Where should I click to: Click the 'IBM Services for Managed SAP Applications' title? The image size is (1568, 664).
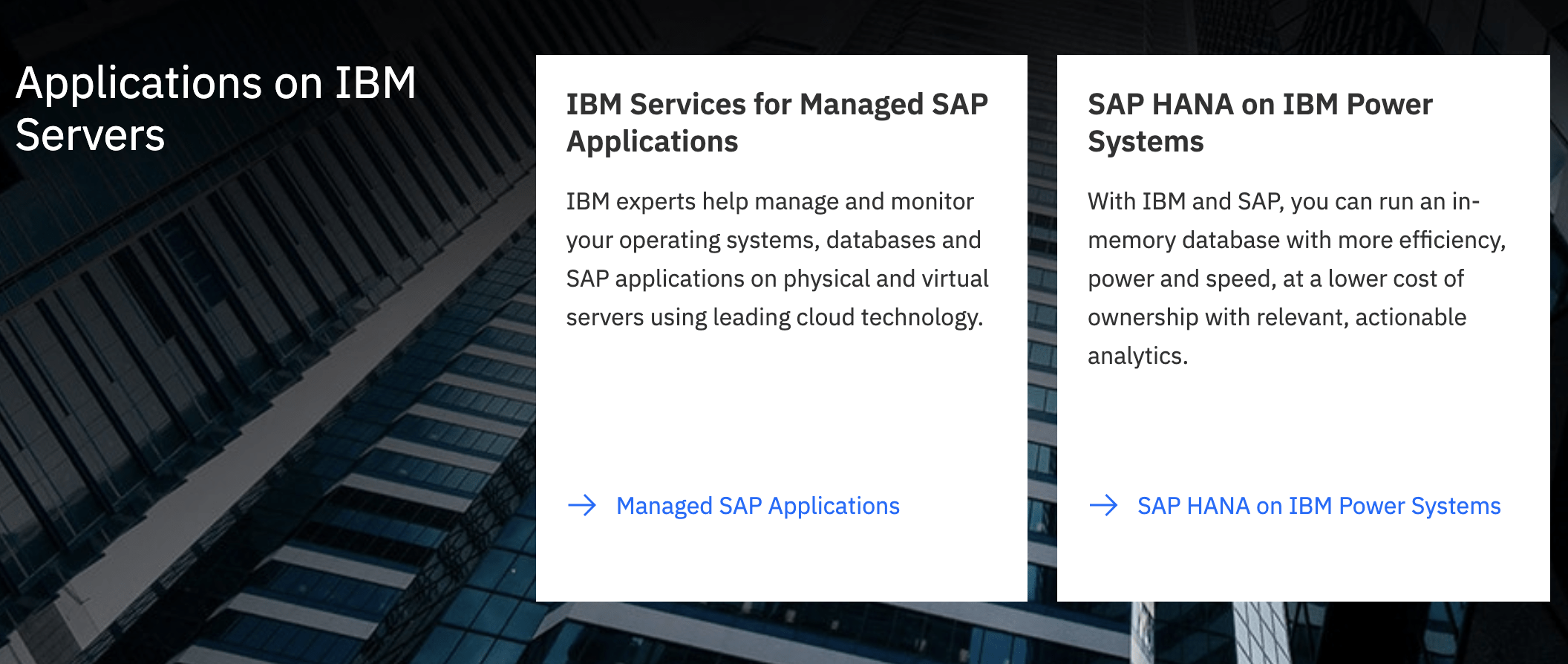coord(777,123)
